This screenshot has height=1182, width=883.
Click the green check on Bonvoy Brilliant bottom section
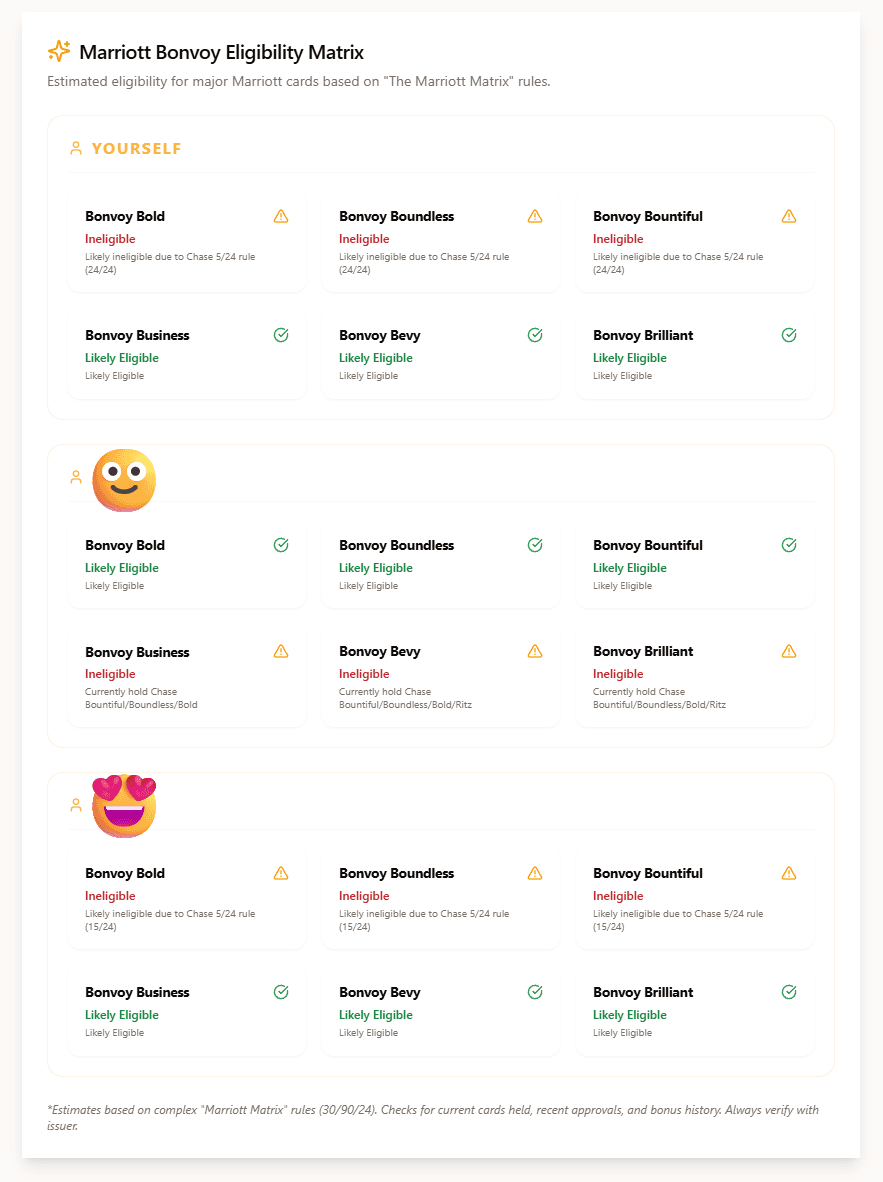pyautogui.click(x=789, y=991)
